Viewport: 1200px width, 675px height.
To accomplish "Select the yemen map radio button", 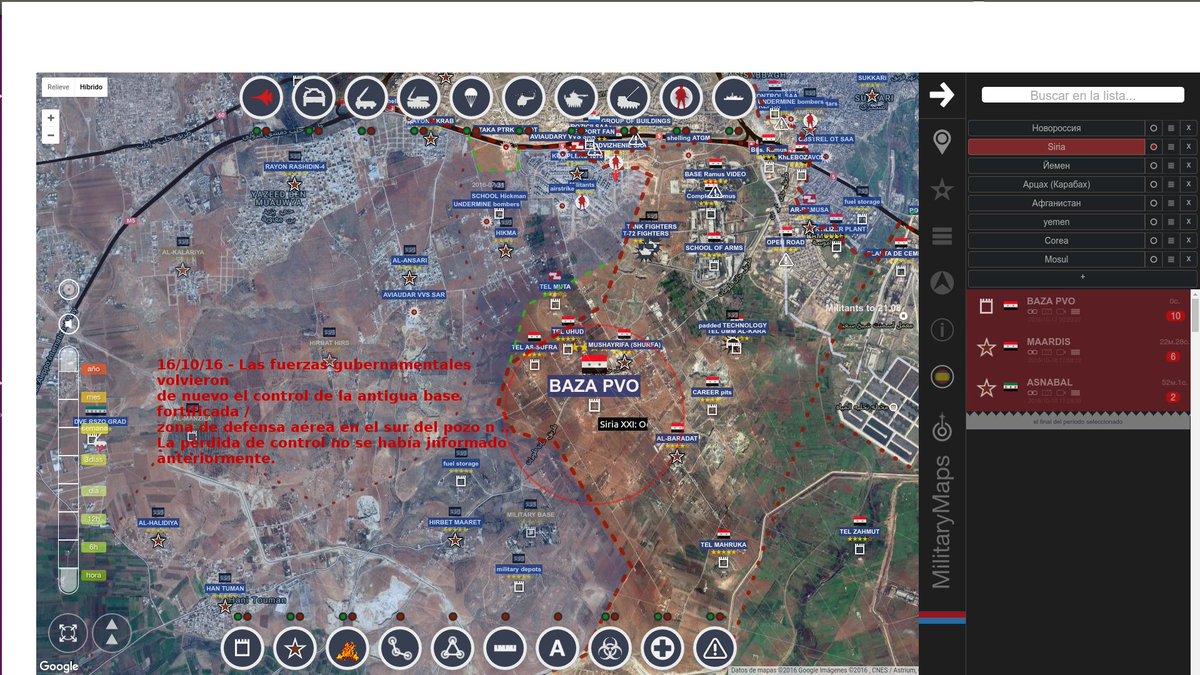I will click(1153, 222).
